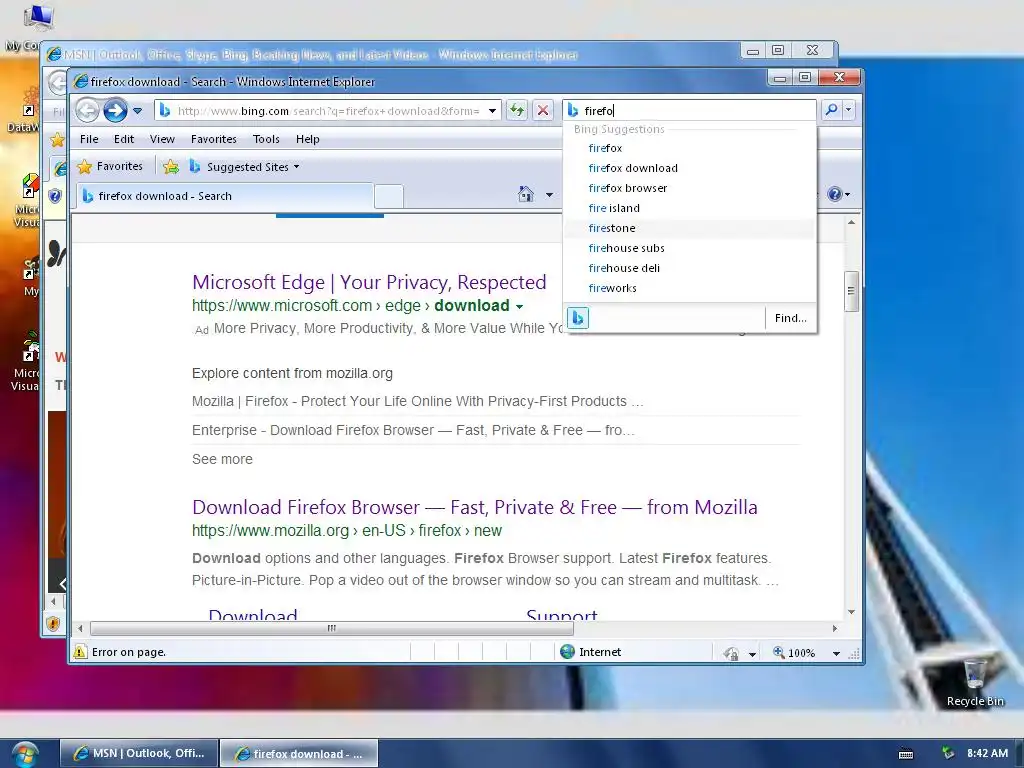Image resolution: width=1024 pixels, height=768 pixels.
Task: Open a new blank tab
Action: click(x=389, y=197)
